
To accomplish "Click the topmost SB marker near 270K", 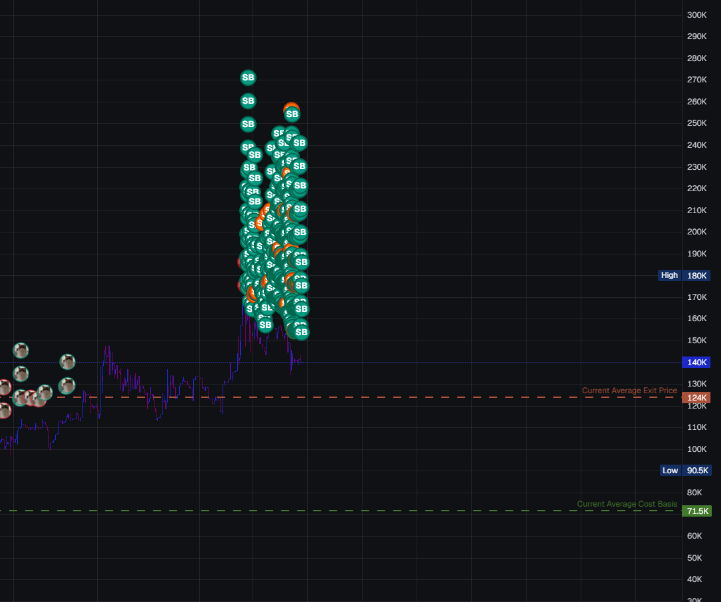I will 248,77.
